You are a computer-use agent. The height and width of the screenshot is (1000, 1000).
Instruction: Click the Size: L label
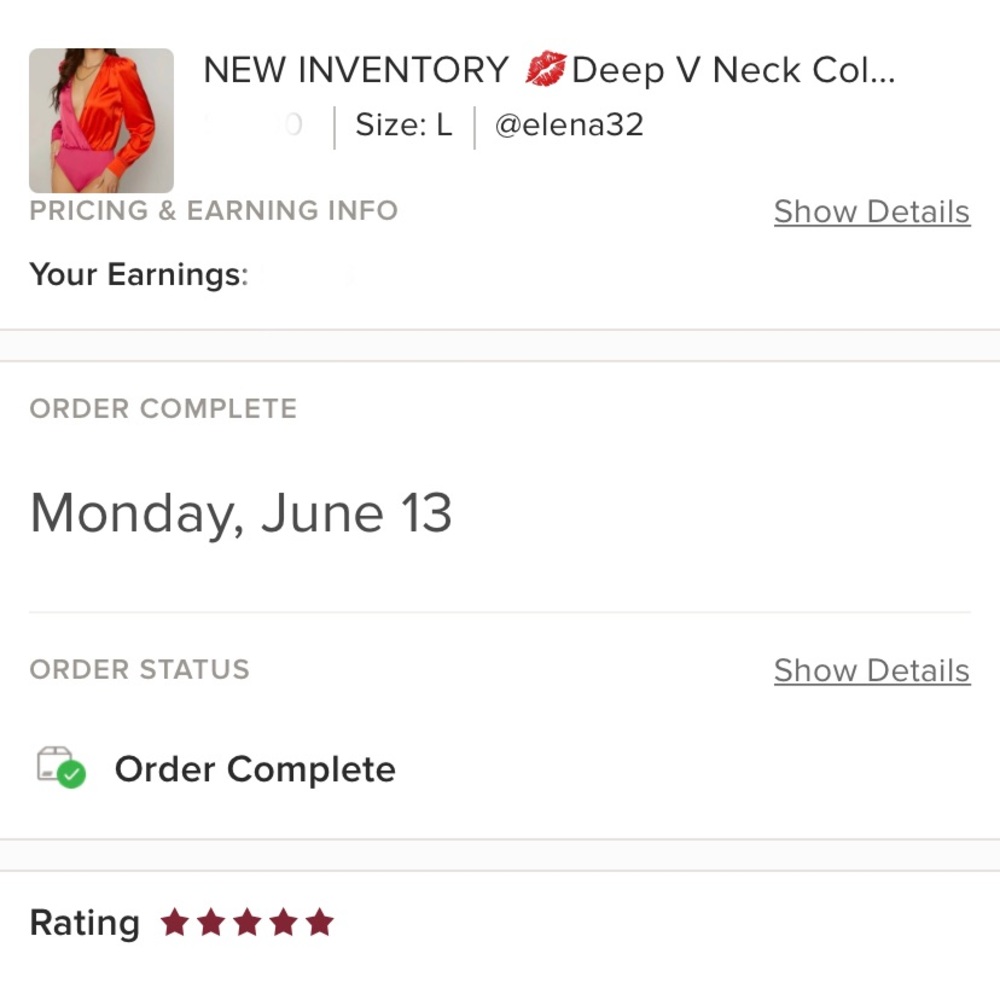click(404, 124)
